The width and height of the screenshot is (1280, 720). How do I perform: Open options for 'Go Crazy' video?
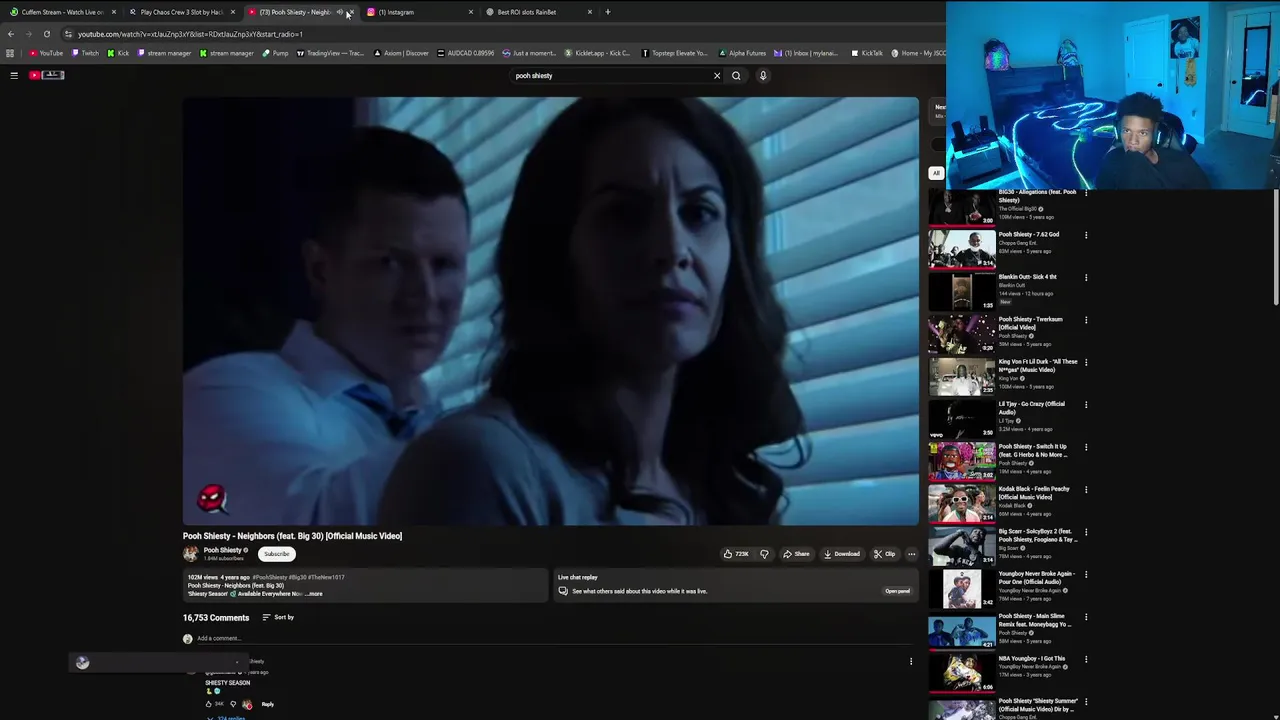coord(1086,405)
